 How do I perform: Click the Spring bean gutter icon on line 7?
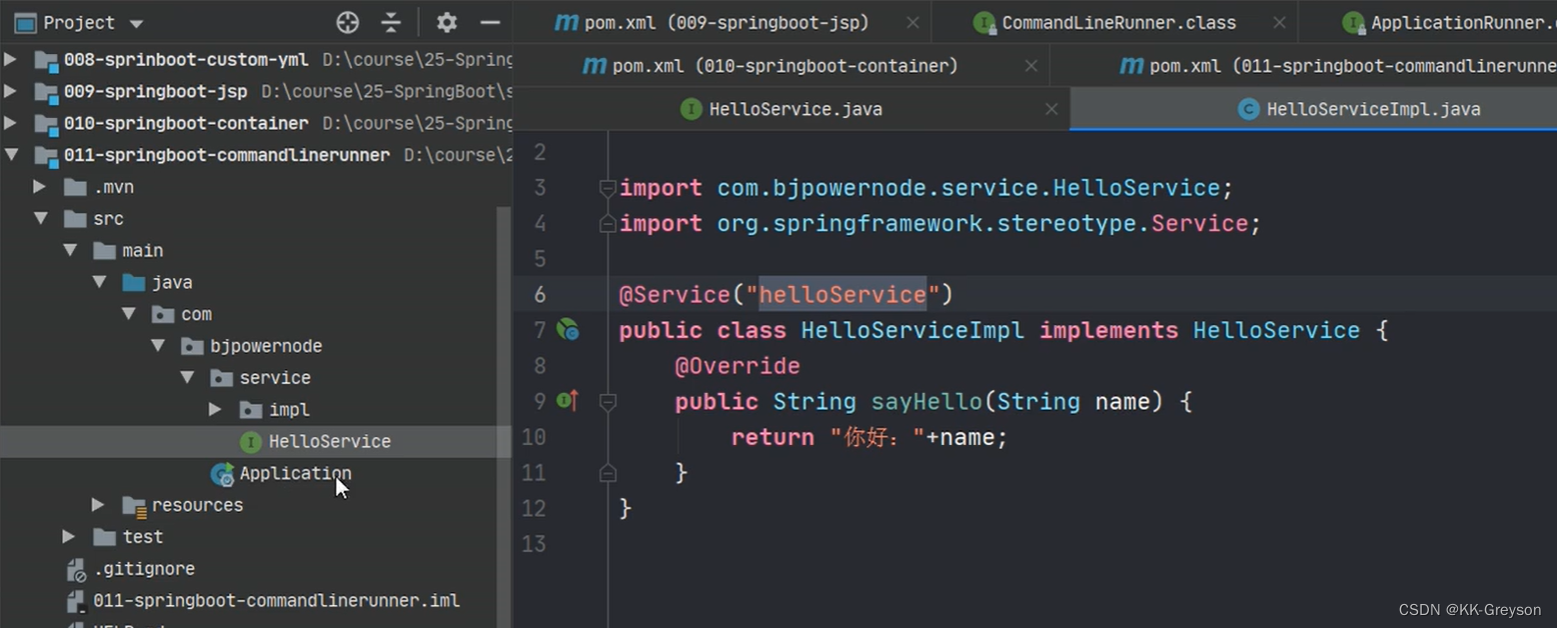(x=568, y=329)
